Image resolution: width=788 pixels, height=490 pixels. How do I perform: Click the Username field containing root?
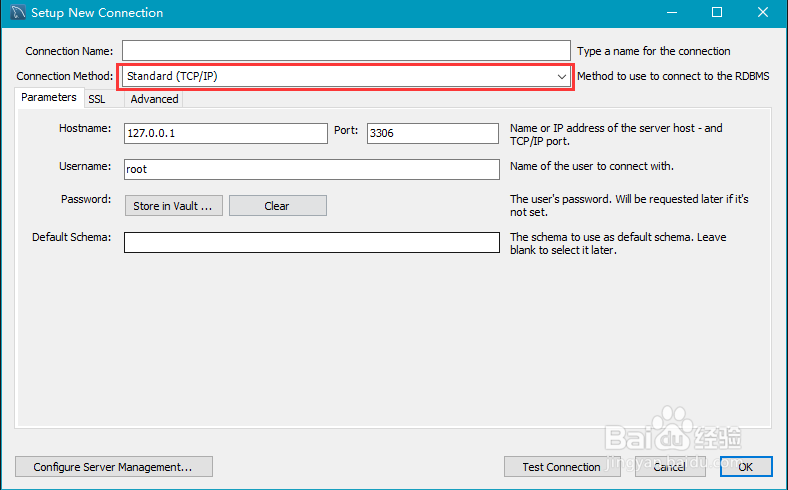[x=311, y=170]
